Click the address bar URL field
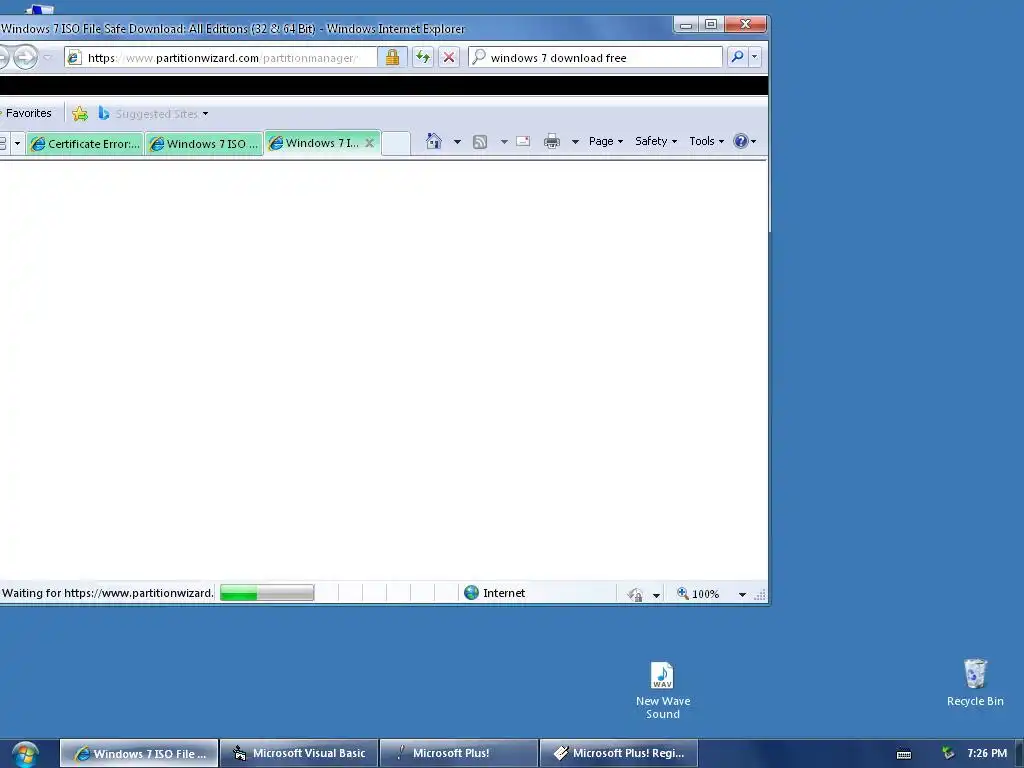Screen dimensions: 1024x768 point(222,57)
